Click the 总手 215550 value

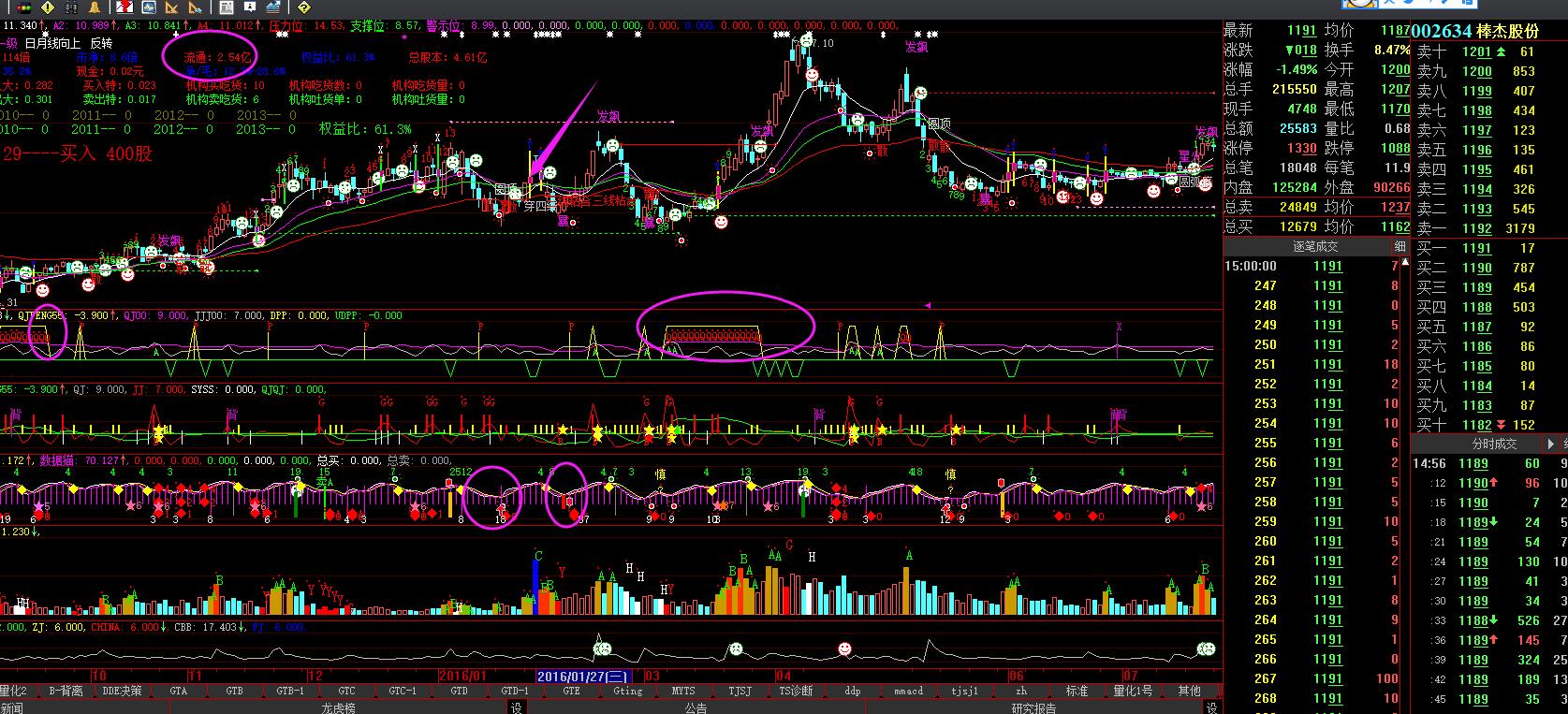click(x=1295, y=89)
